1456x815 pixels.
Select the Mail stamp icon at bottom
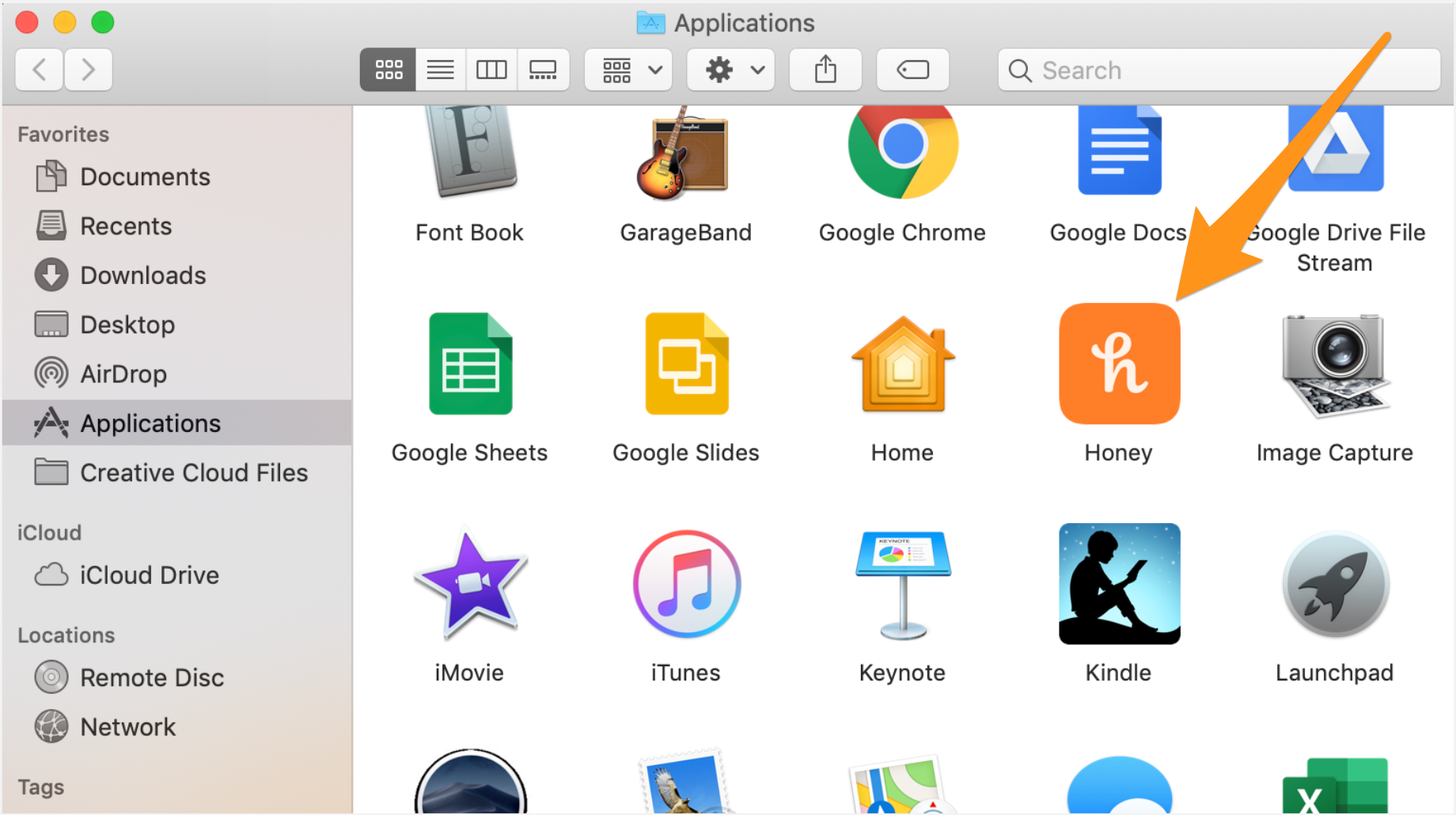click(x=685, y=782)
